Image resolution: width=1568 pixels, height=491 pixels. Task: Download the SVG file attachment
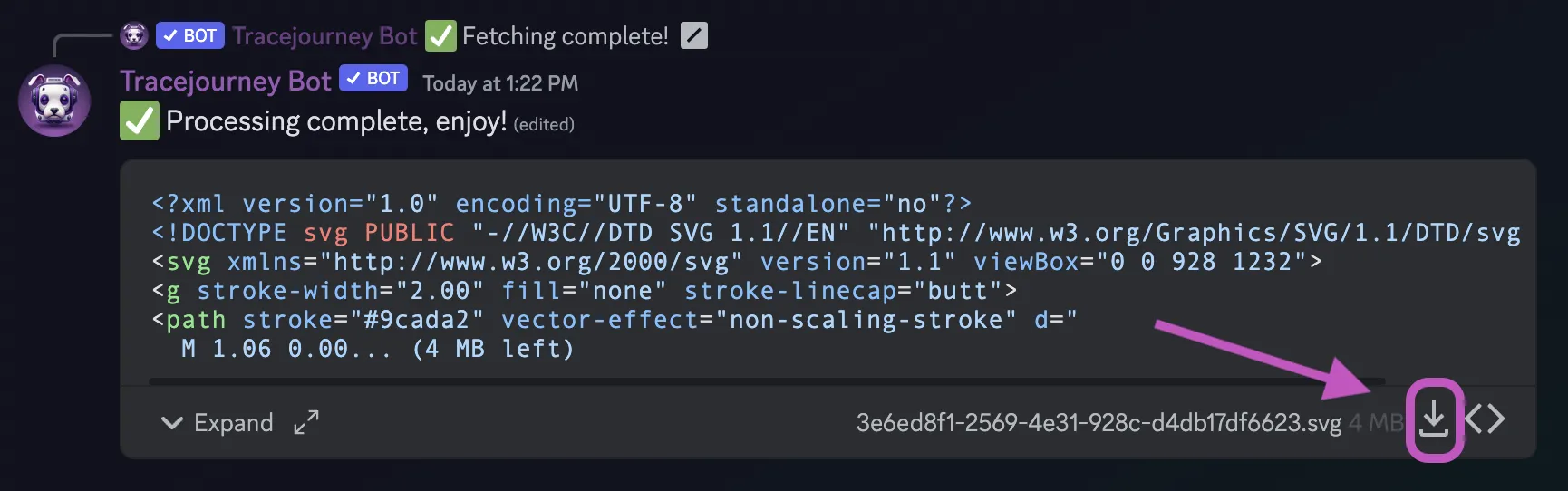point(1433,420)
